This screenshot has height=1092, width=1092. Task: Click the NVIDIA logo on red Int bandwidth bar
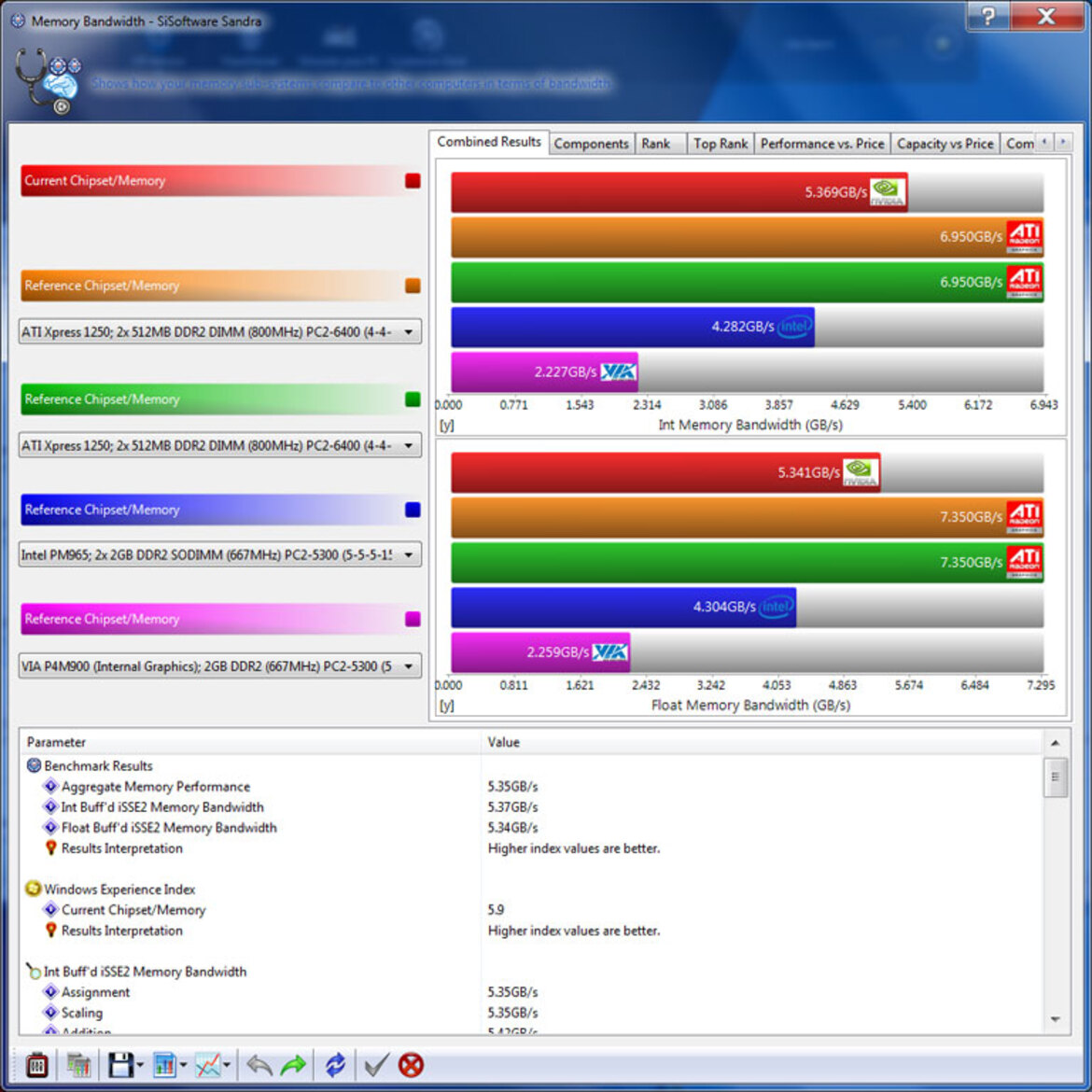pos(887,192)
